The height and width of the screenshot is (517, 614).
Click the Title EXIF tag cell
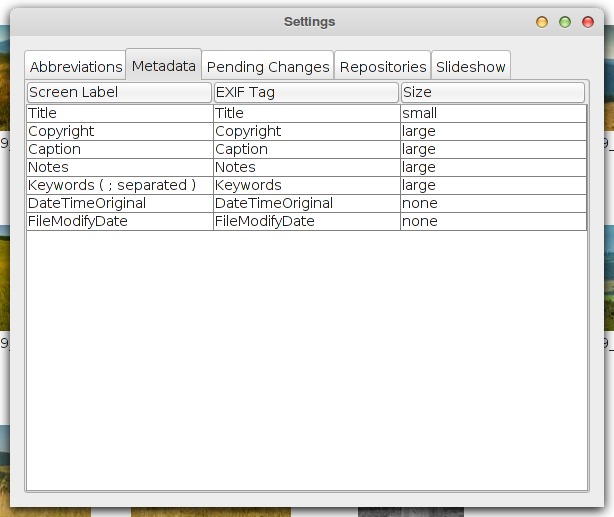click(x=307, y=114)
